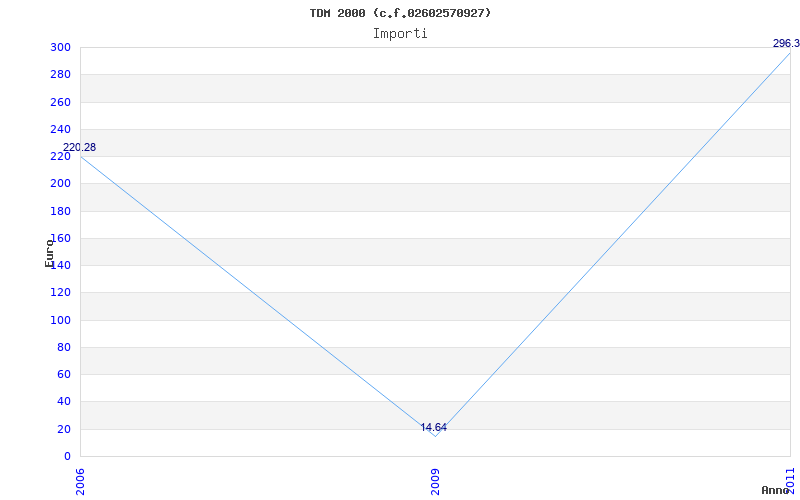Click the 200 y-axis tick label
Screen dimensions: 800x500
60,184
